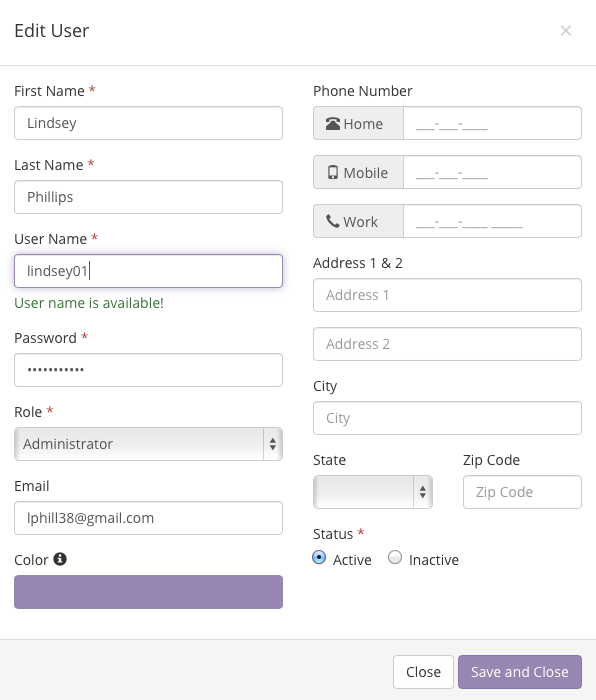Click the Work phone number input

point(492,221)
